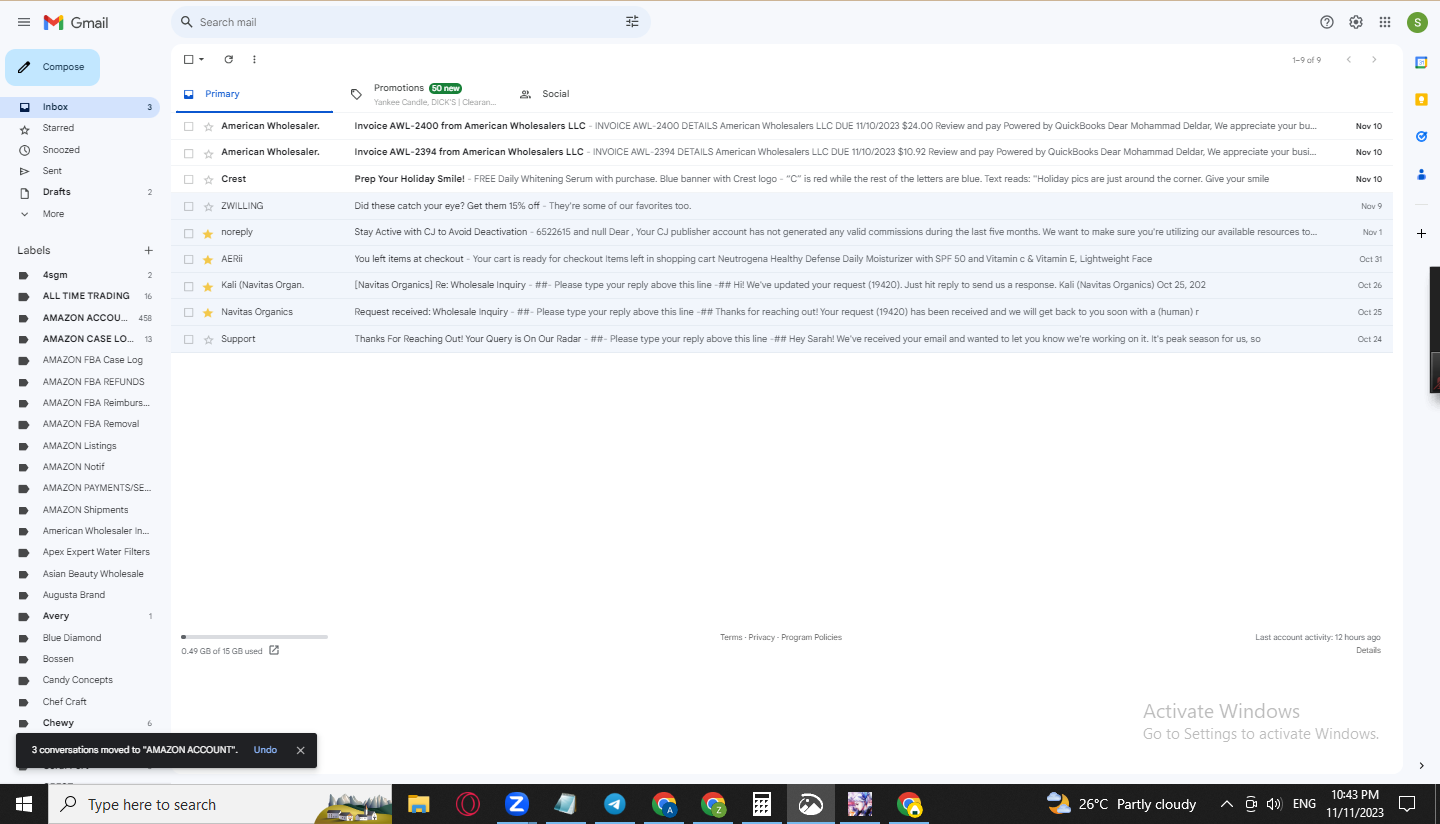Open the Google account avatar

click(x=1417, y=22)
